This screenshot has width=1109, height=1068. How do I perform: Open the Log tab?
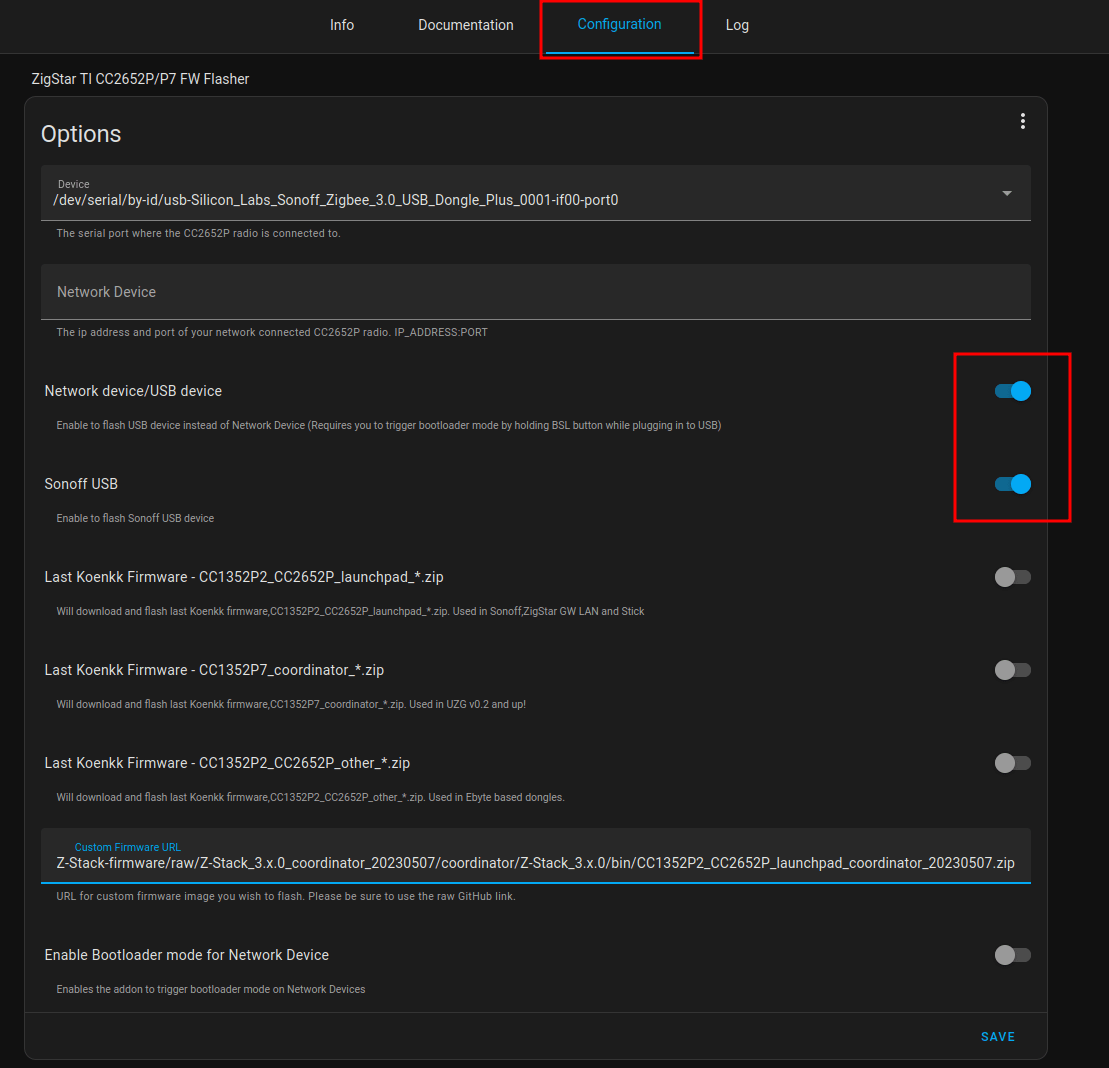tap(737, 25)
